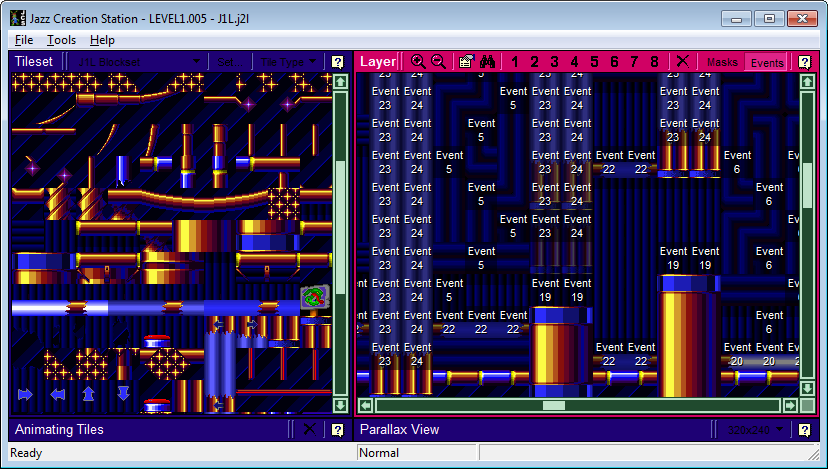Select the green and red swirl tile

click(x=315, y=298)
